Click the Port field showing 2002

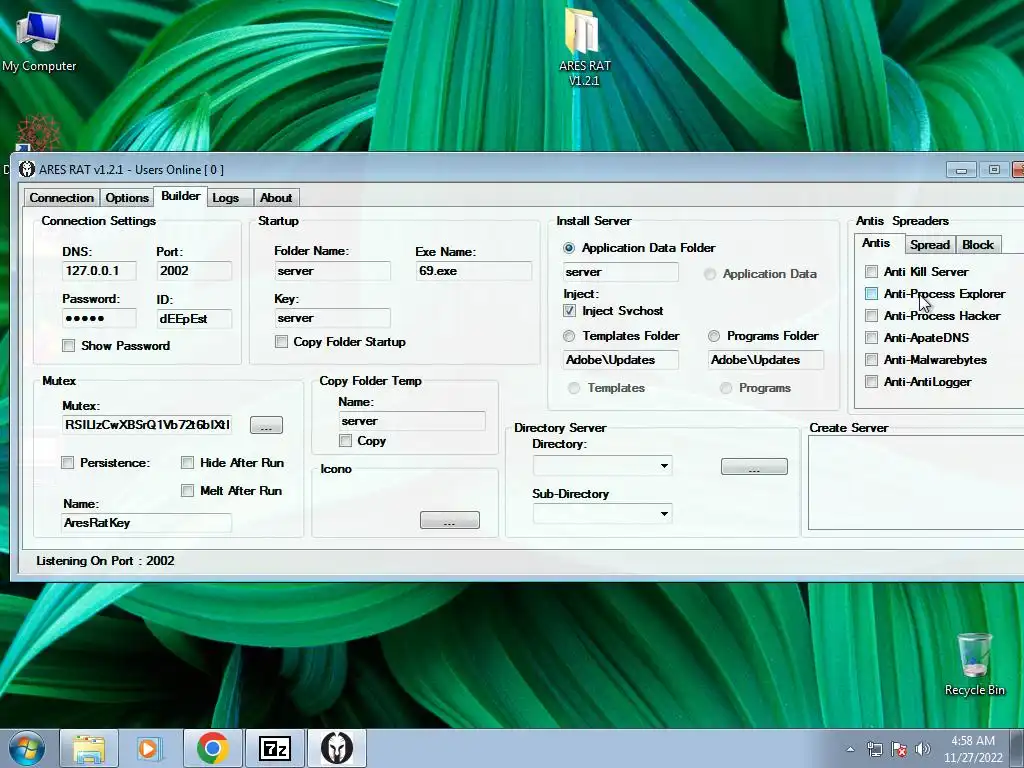point(194,271)
